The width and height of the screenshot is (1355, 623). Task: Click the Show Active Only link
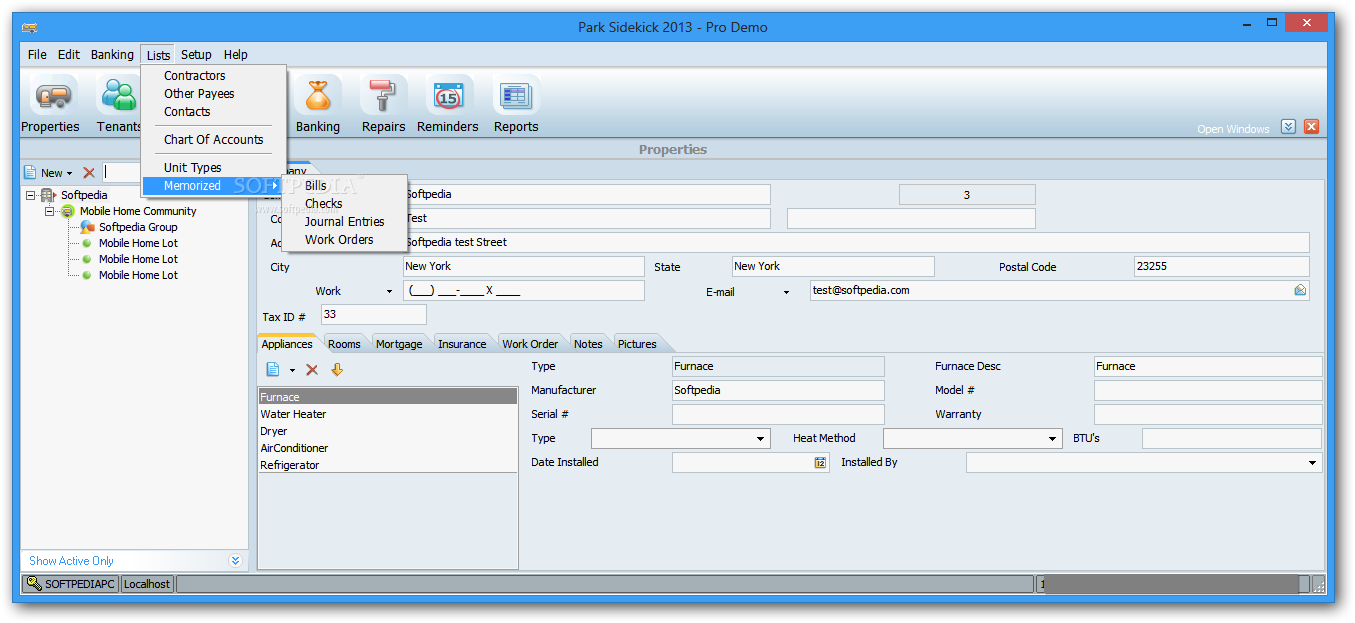click(71, 561)
